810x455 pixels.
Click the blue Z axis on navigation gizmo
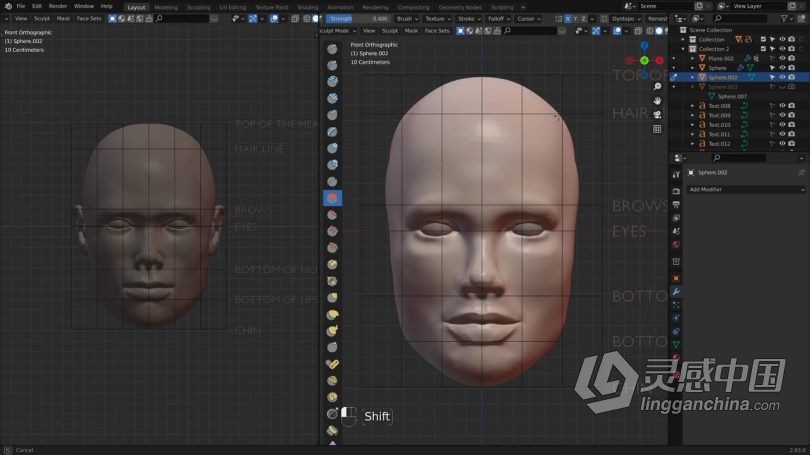pos(644,46)
